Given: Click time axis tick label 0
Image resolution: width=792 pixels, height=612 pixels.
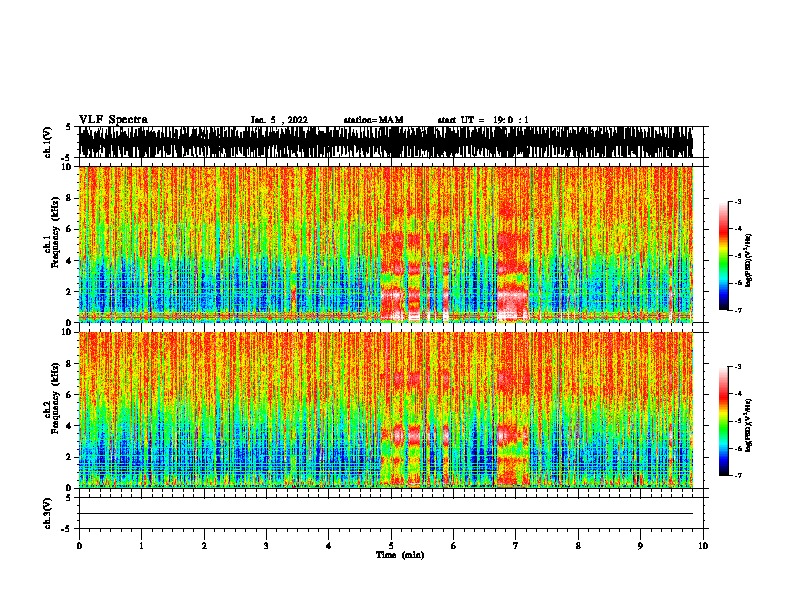Looking at the screenshot, I should [x=79, y=546].
